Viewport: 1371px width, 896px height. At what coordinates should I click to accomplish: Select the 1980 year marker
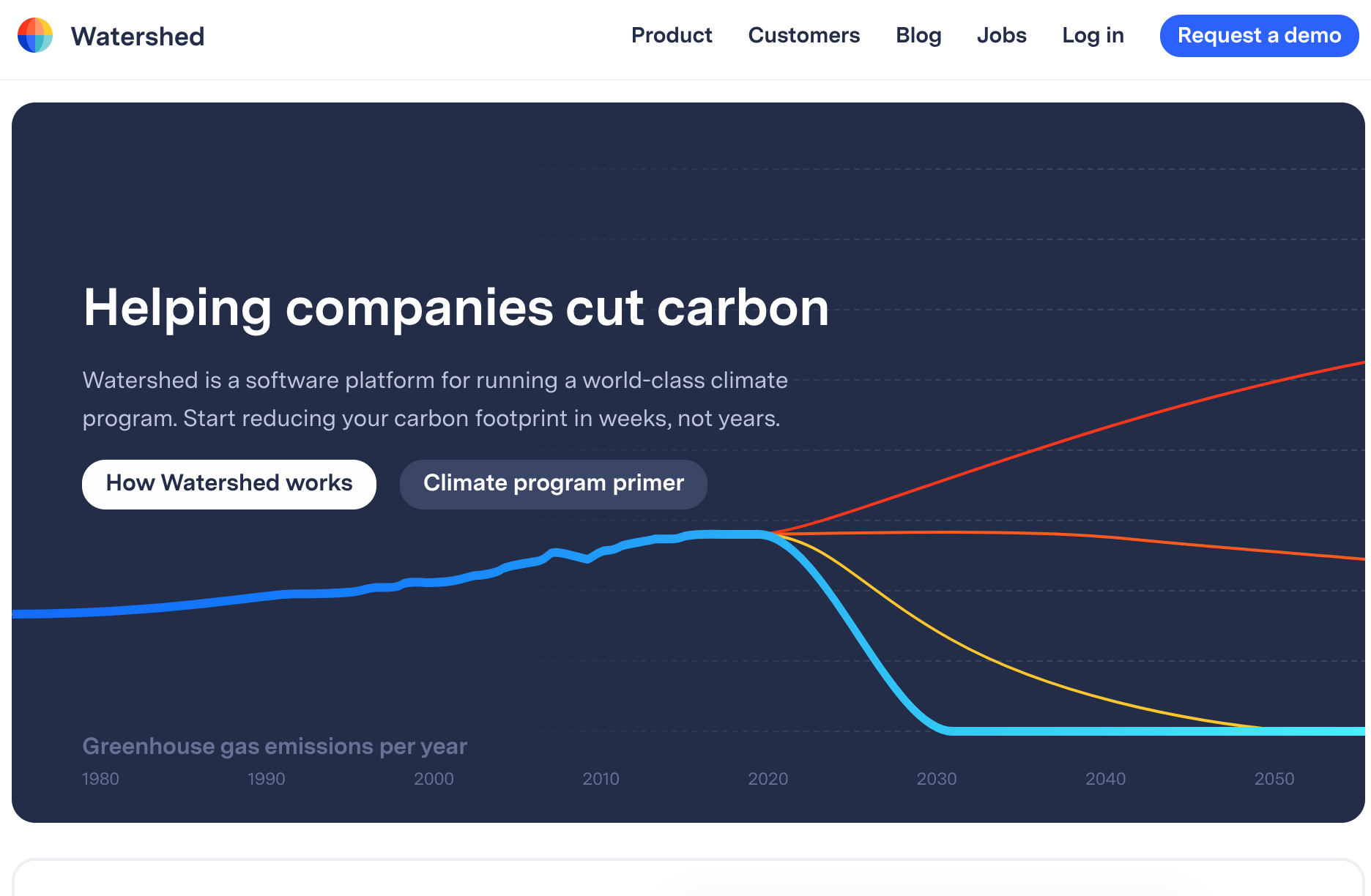[x=101, y=779]
